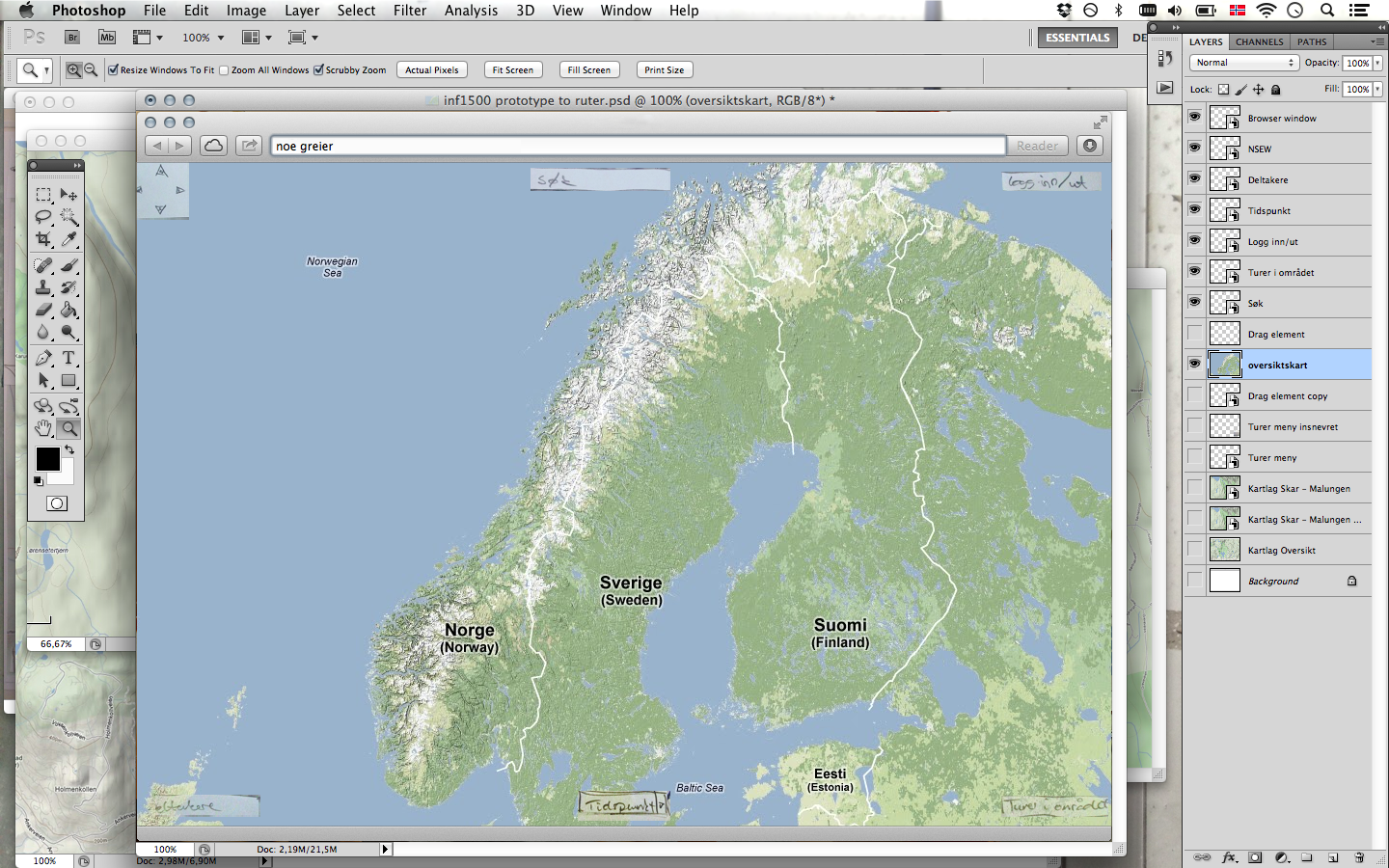Hide the oversiktskart layer
Image resolution: width=1389 pixels, height=868 pixels.
coord(1195,364)
